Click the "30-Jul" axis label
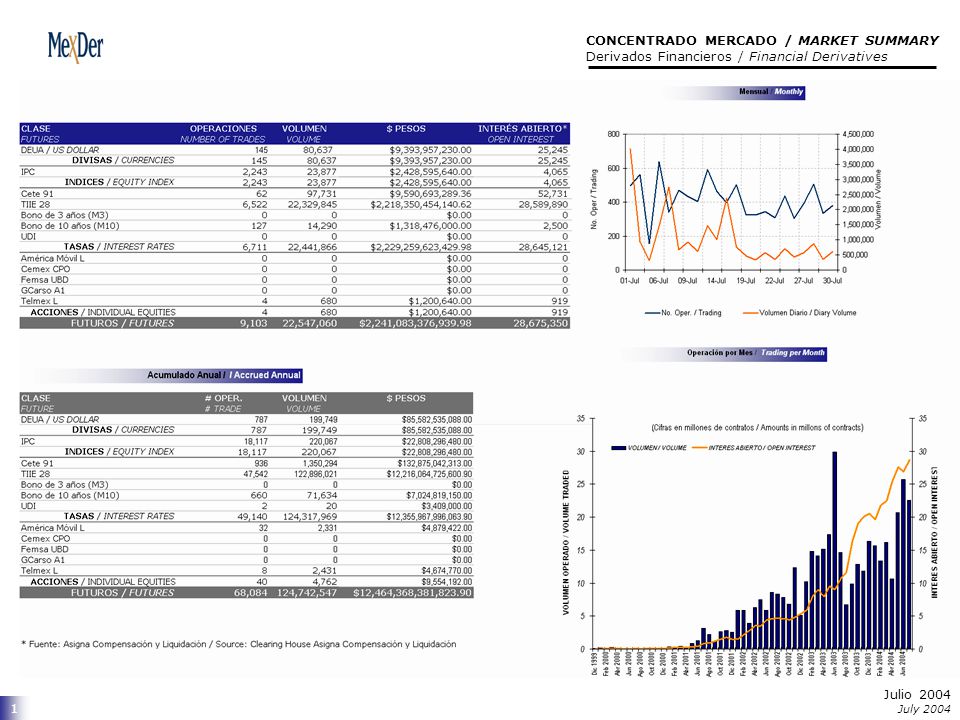Viewport: 960px width, 720px height. click(x=832, y=280)
